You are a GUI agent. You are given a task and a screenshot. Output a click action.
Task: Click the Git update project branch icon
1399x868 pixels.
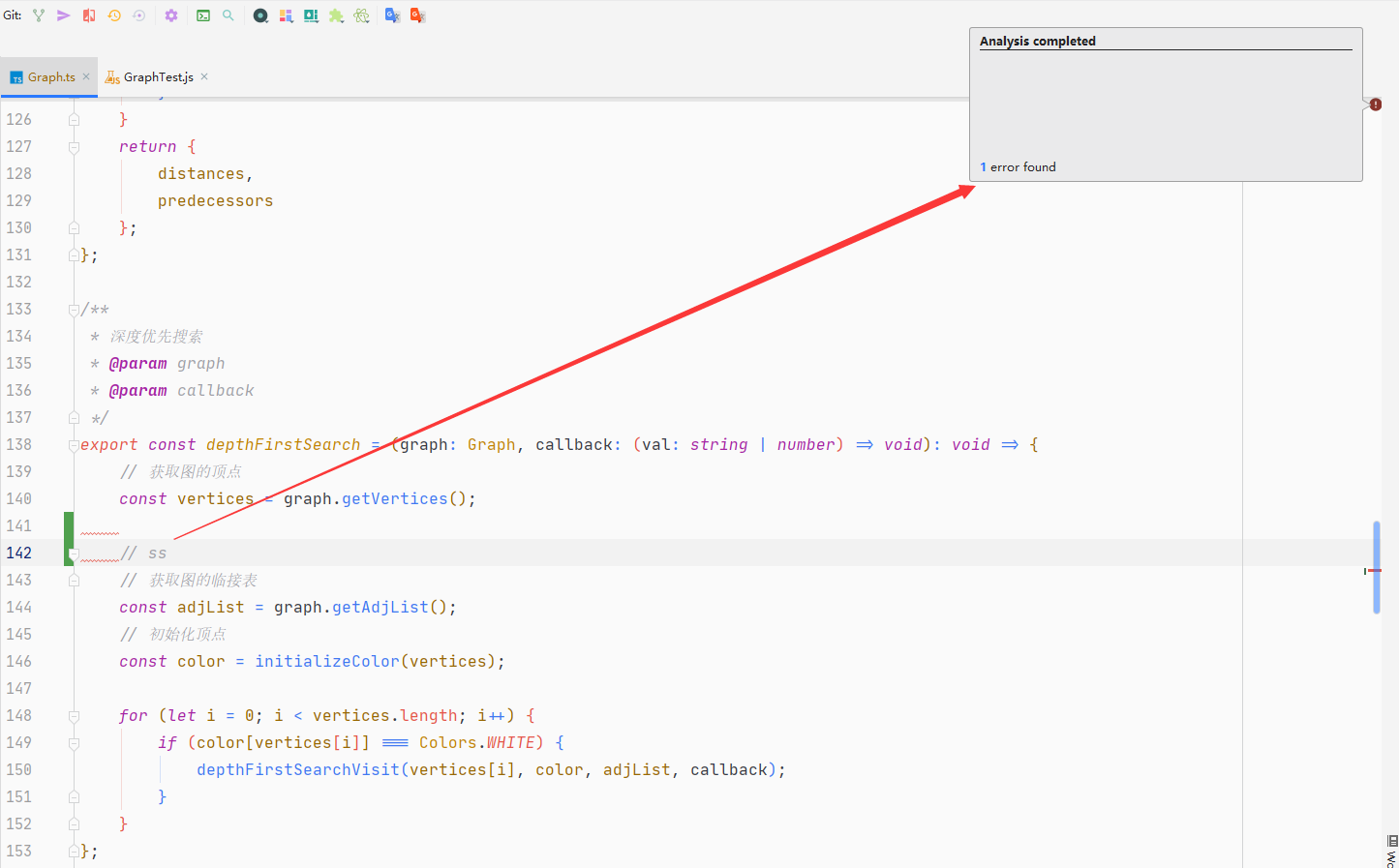(x=39, y=15)
